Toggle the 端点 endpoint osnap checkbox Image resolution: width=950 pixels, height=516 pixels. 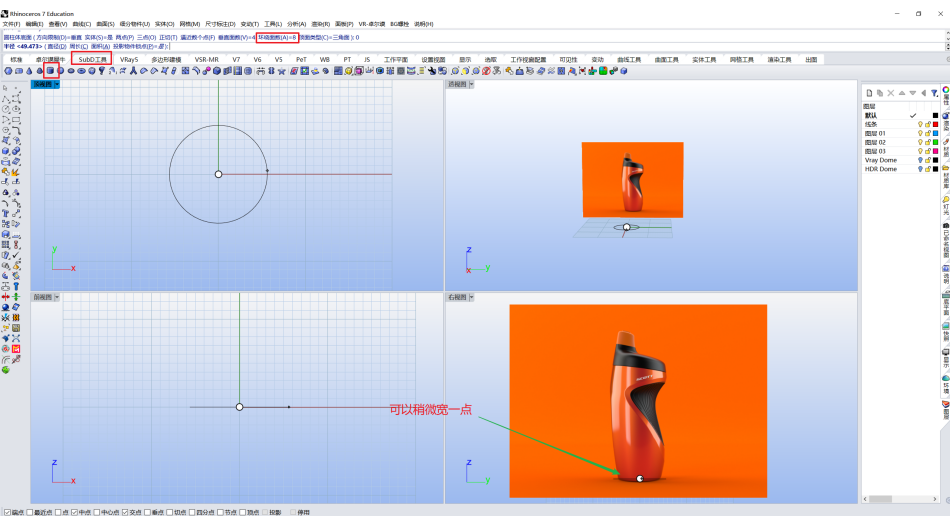coord(7,512)
